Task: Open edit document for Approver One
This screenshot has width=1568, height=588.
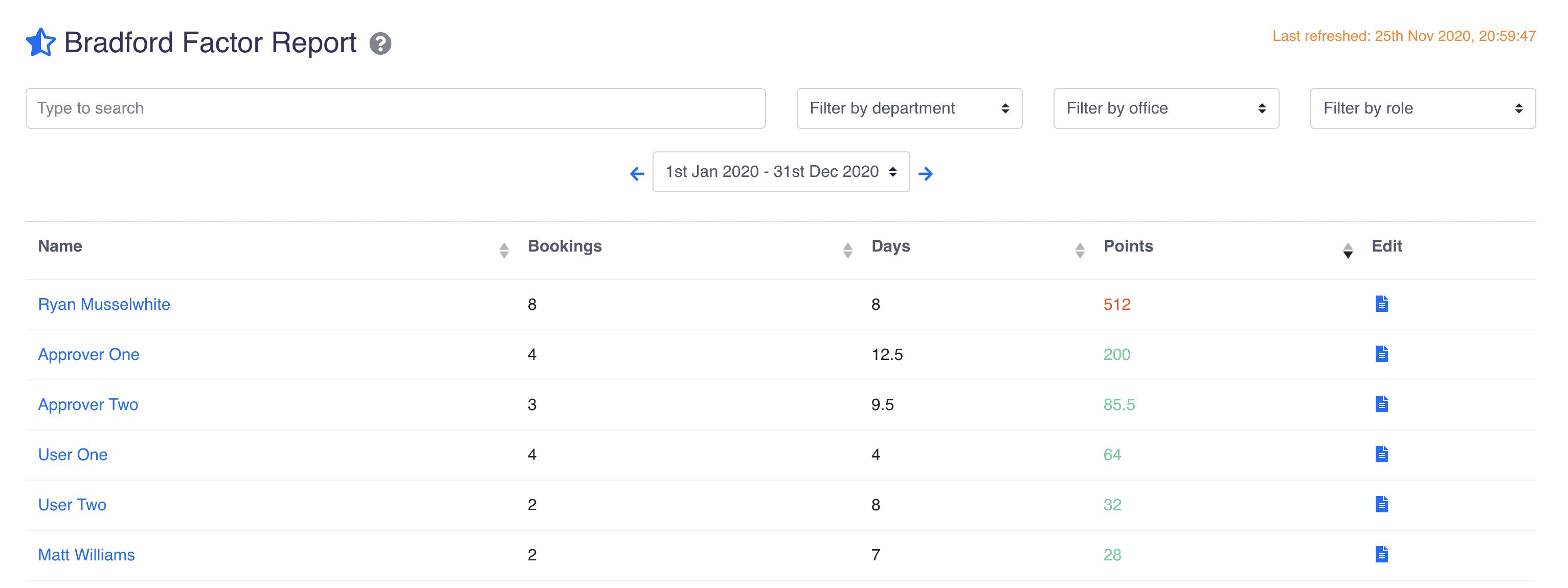Action: pos(1381,354)
